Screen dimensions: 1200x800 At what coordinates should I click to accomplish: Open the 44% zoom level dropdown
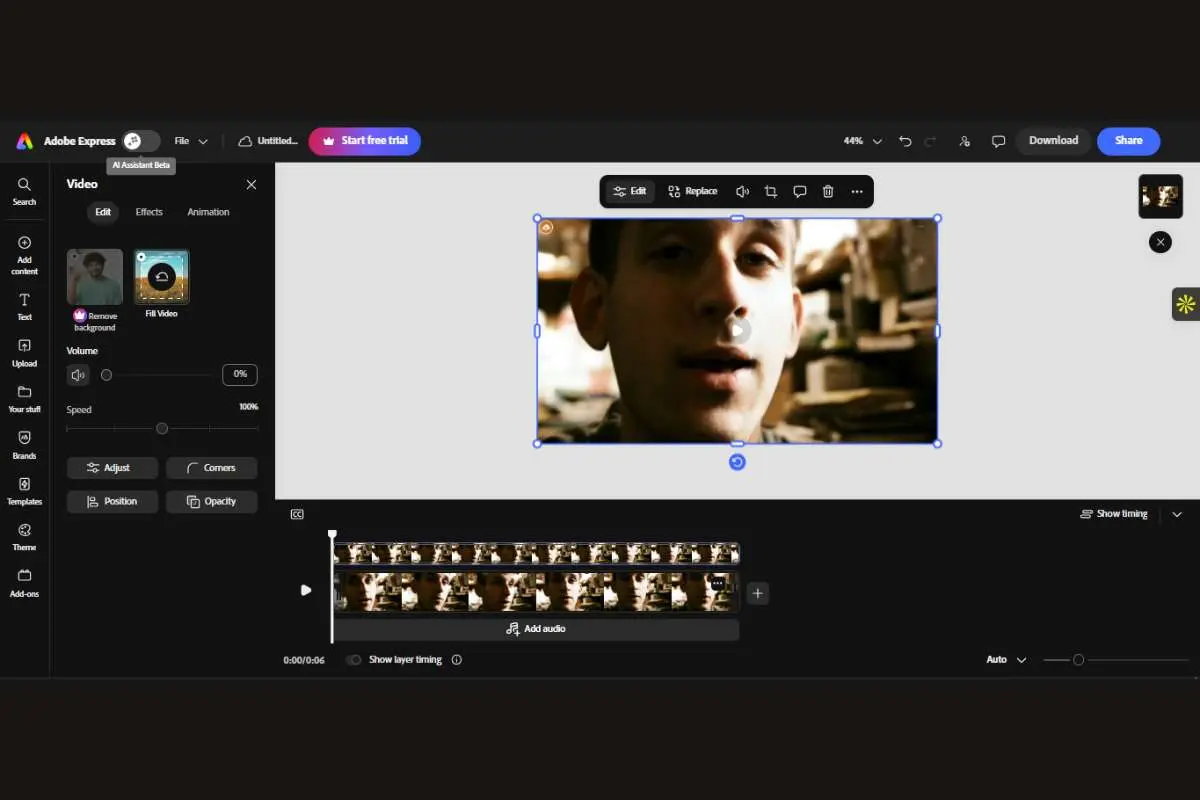point(862,141)
